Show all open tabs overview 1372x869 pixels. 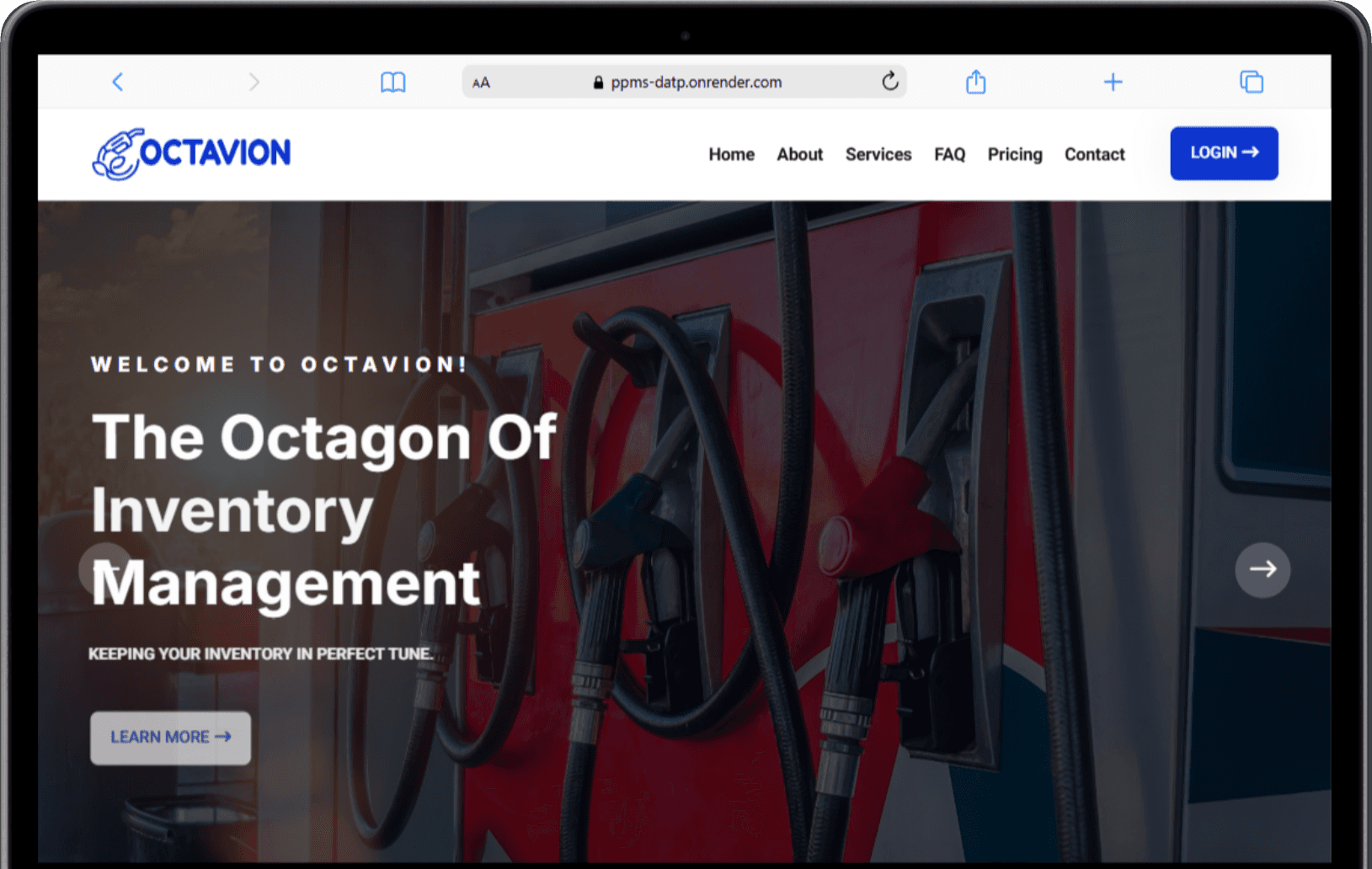tap(1252, 81)
